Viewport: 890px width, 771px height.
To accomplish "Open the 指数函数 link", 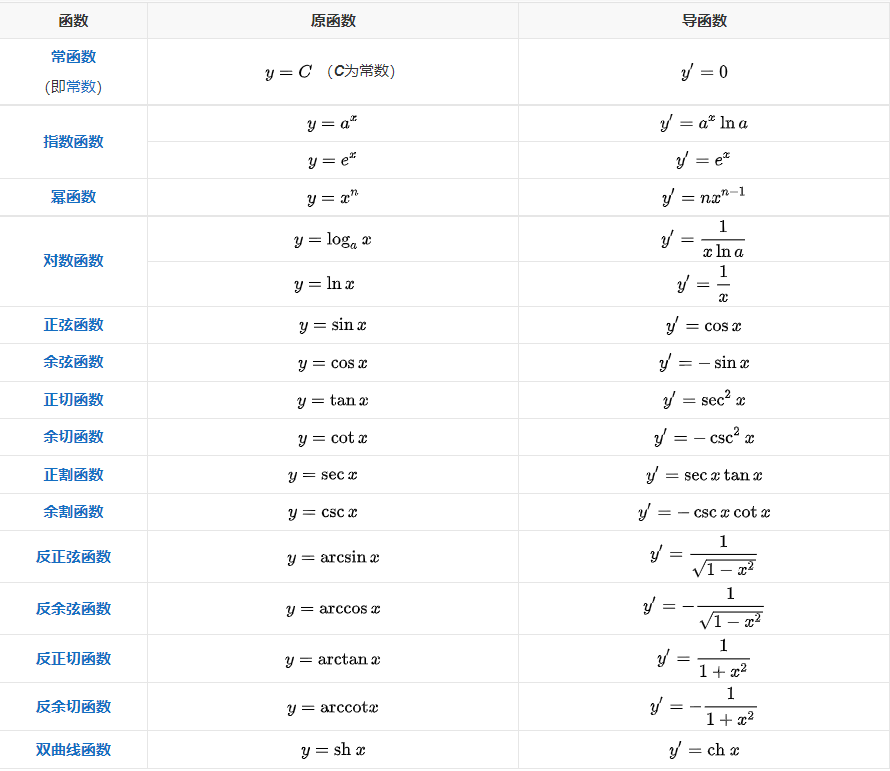I will 73,141.
